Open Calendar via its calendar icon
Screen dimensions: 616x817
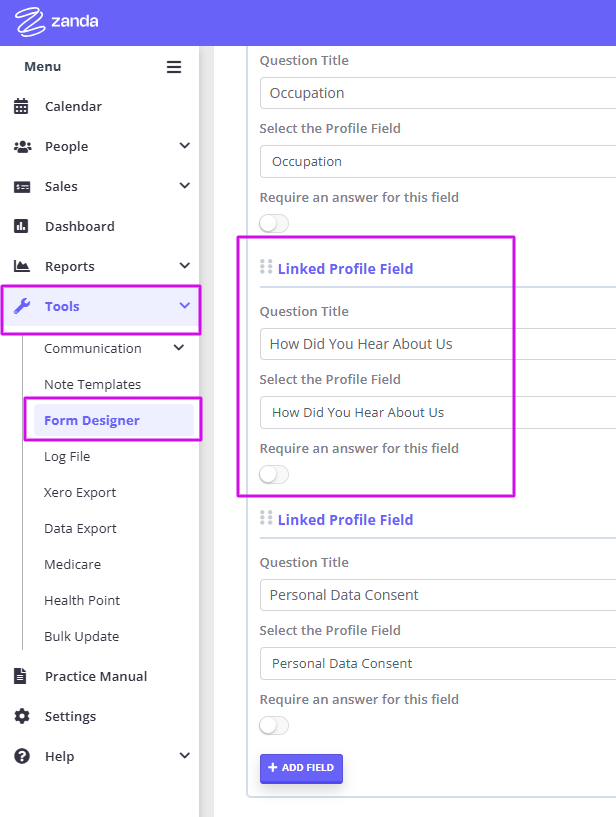(x=21, y=106)
